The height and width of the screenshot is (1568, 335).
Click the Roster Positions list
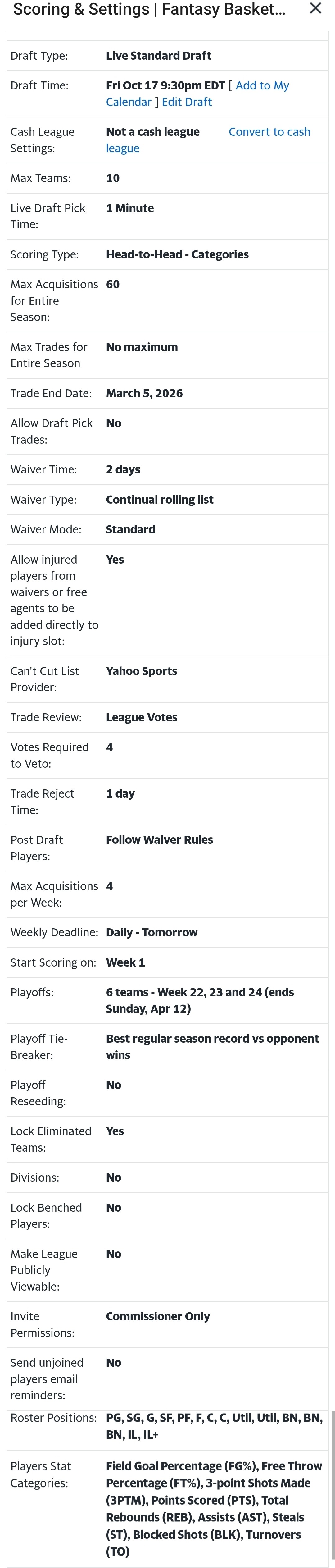(x=214, y=1426)
